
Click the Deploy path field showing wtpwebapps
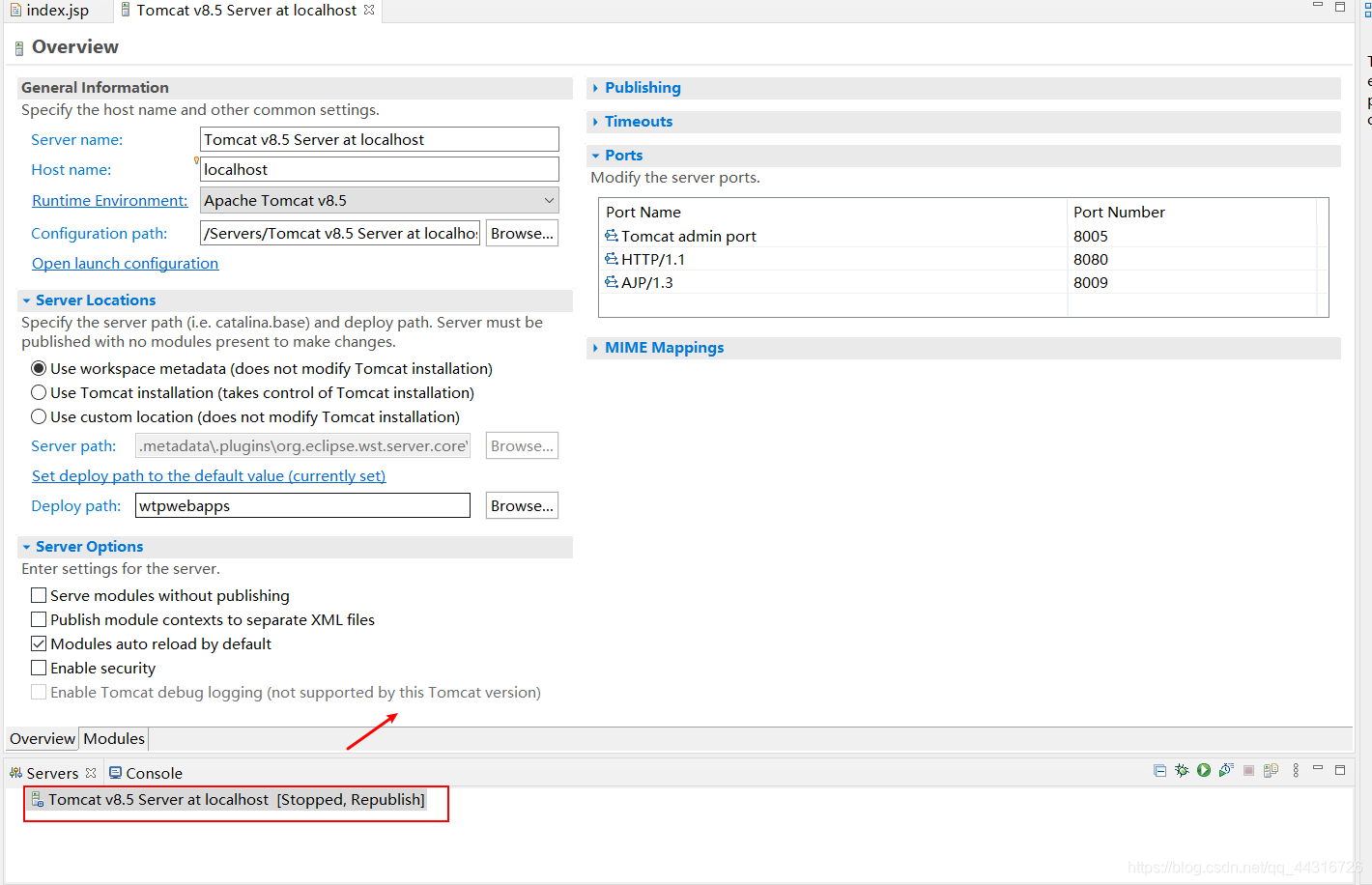click(x=302, y=505)
